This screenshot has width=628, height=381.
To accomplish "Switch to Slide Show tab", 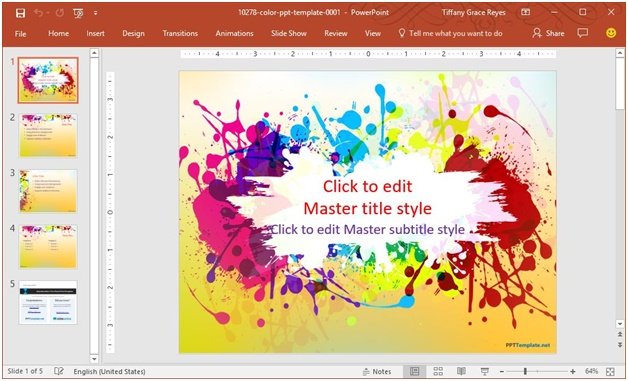I will point(289,34).
